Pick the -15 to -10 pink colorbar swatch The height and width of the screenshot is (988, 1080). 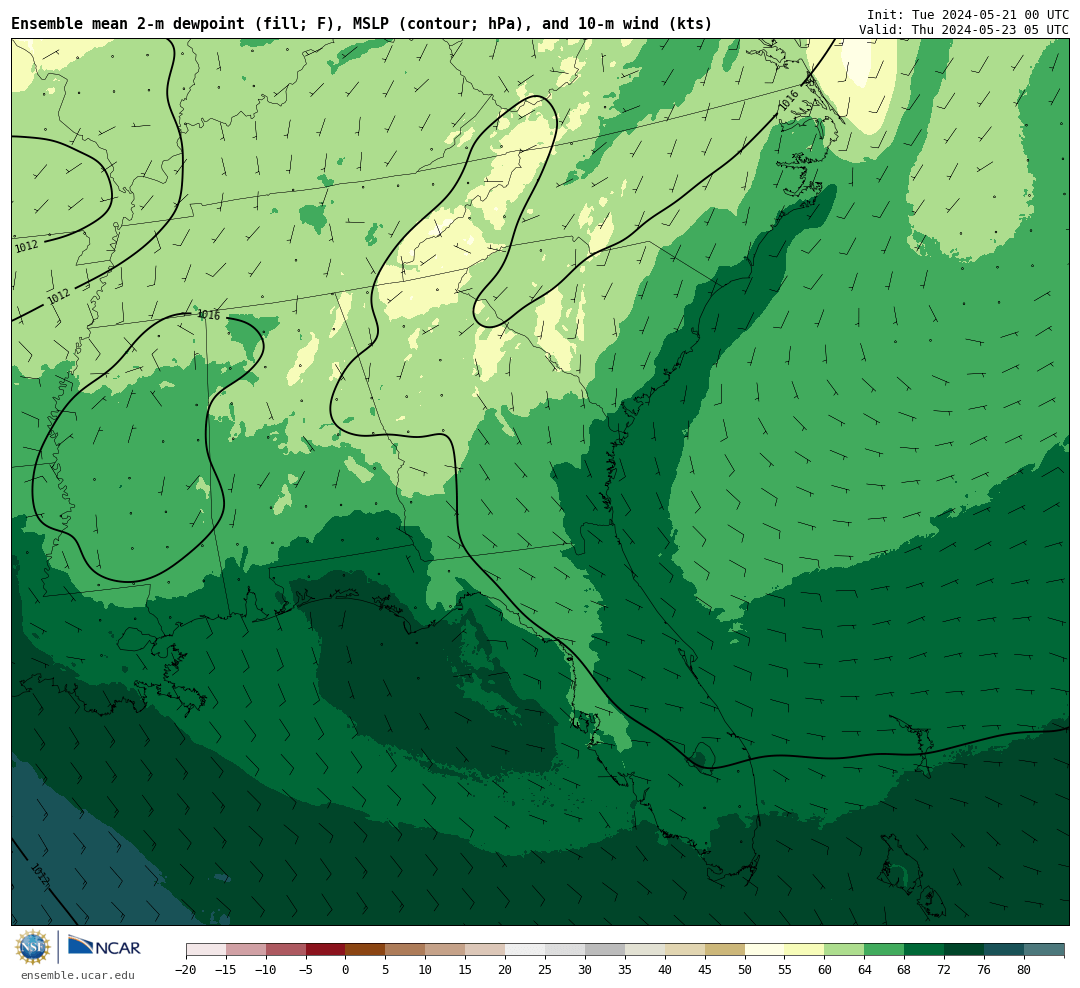pos(246,950)
